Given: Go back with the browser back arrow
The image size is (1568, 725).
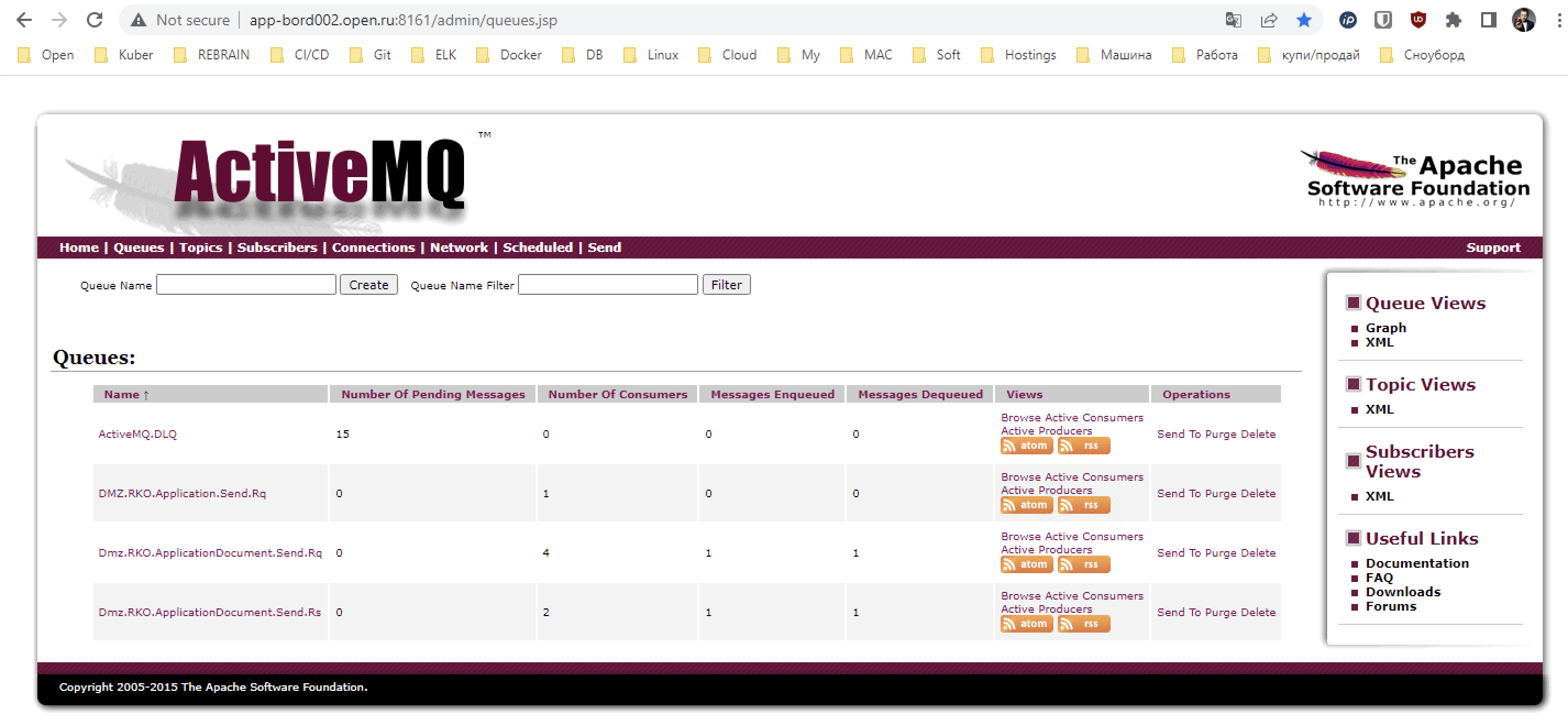Looking at the screenshot, I should tap(24, 20).
